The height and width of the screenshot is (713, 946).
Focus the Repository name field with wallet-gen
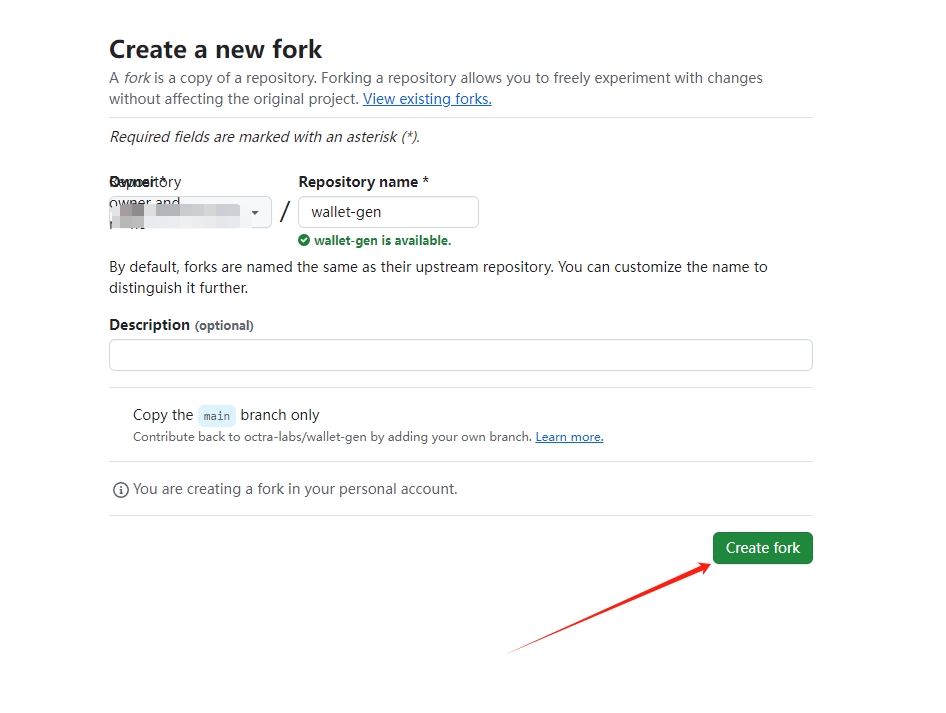pos(389,212)
